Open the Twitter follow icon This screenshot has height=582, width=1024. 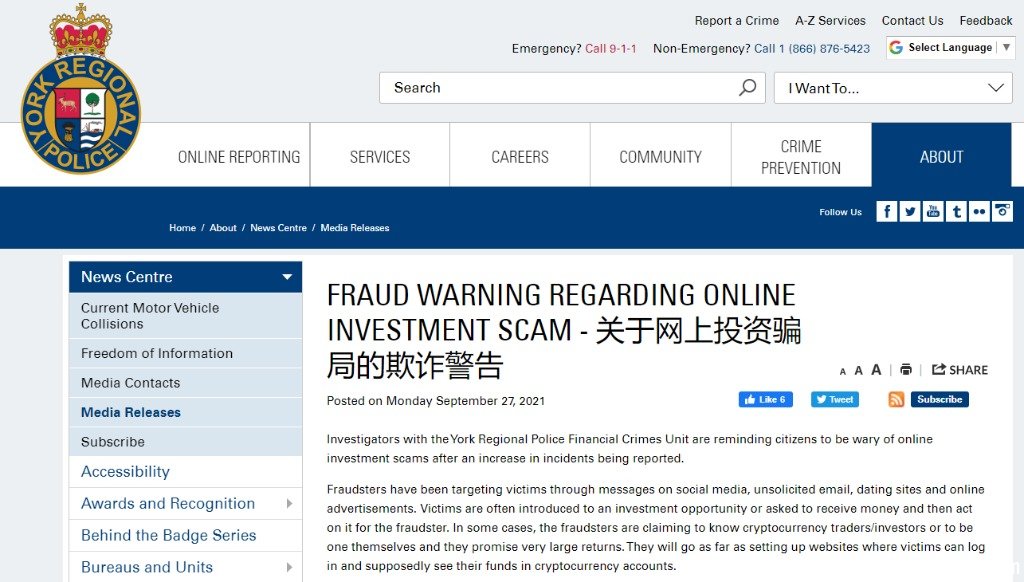tap(910, 212)
